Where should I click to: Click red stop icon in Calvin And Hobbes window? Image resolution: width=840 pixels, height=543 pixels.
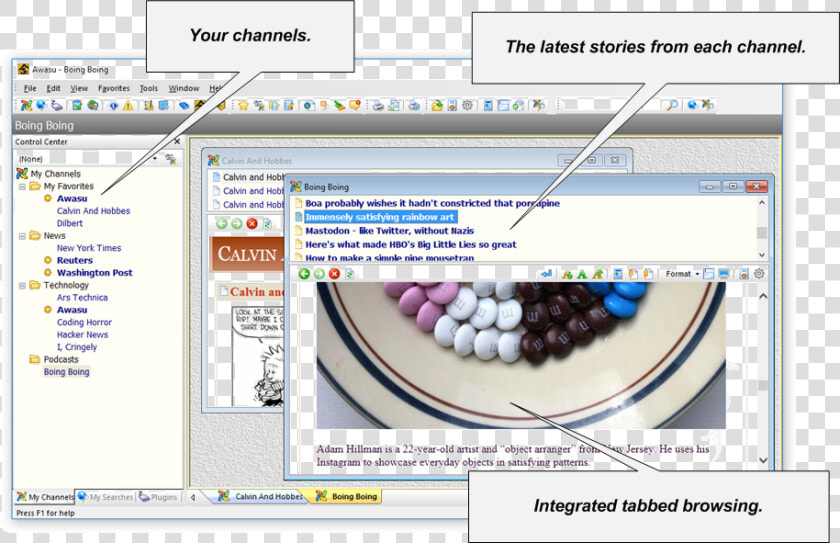pyautogui.click(x=252, y=223)
